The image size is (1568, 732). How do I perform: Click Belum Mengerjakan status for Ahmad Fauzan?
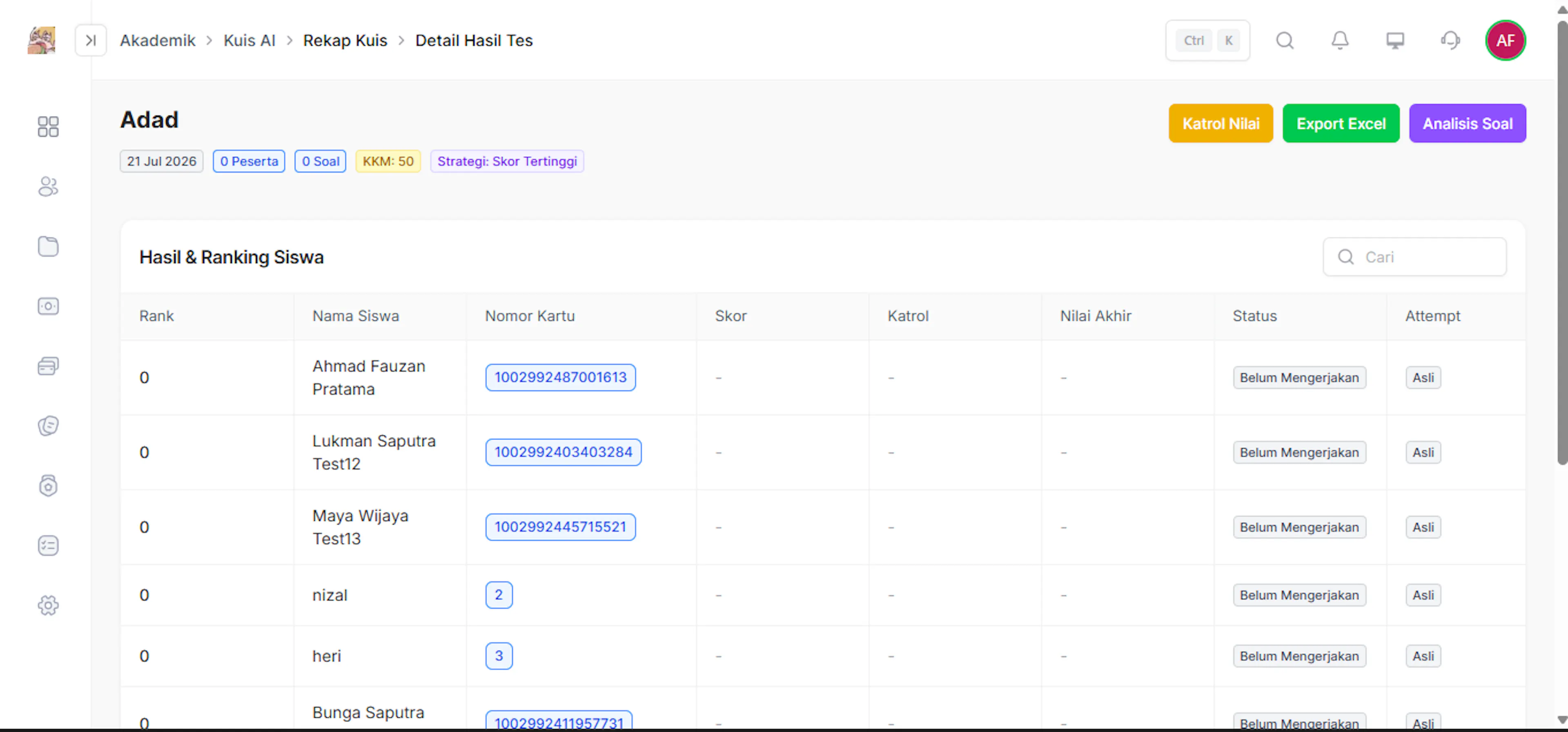pyautogui.click(x=1299, y=377)
